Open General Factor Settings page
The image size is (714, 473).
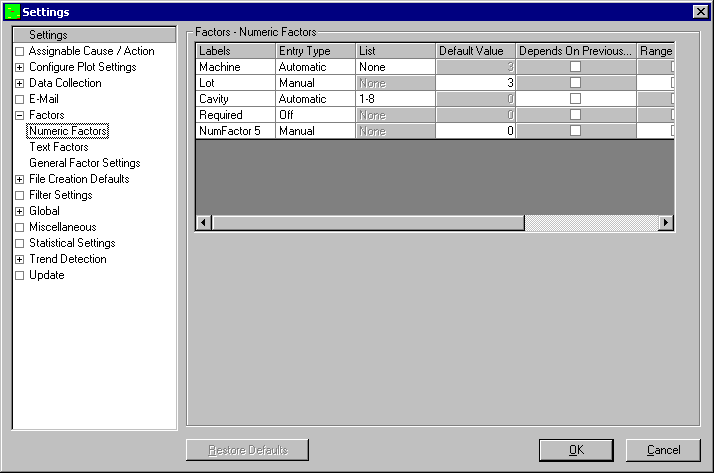click(x=85, y=163)
